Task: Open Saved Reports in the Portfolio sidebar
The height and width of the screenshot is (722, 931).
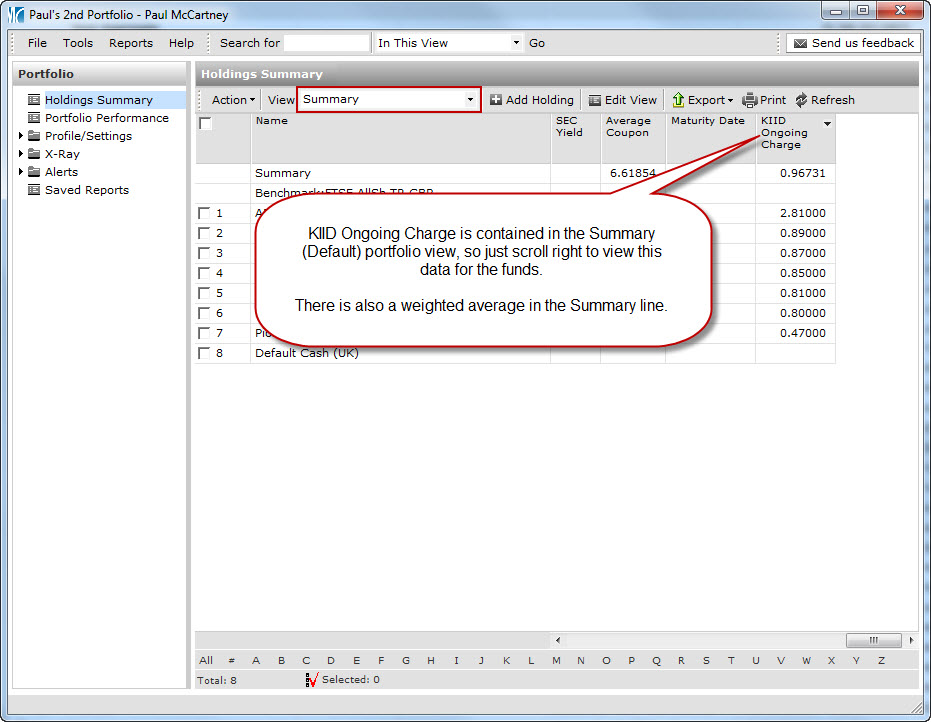Action: point(86,190)
